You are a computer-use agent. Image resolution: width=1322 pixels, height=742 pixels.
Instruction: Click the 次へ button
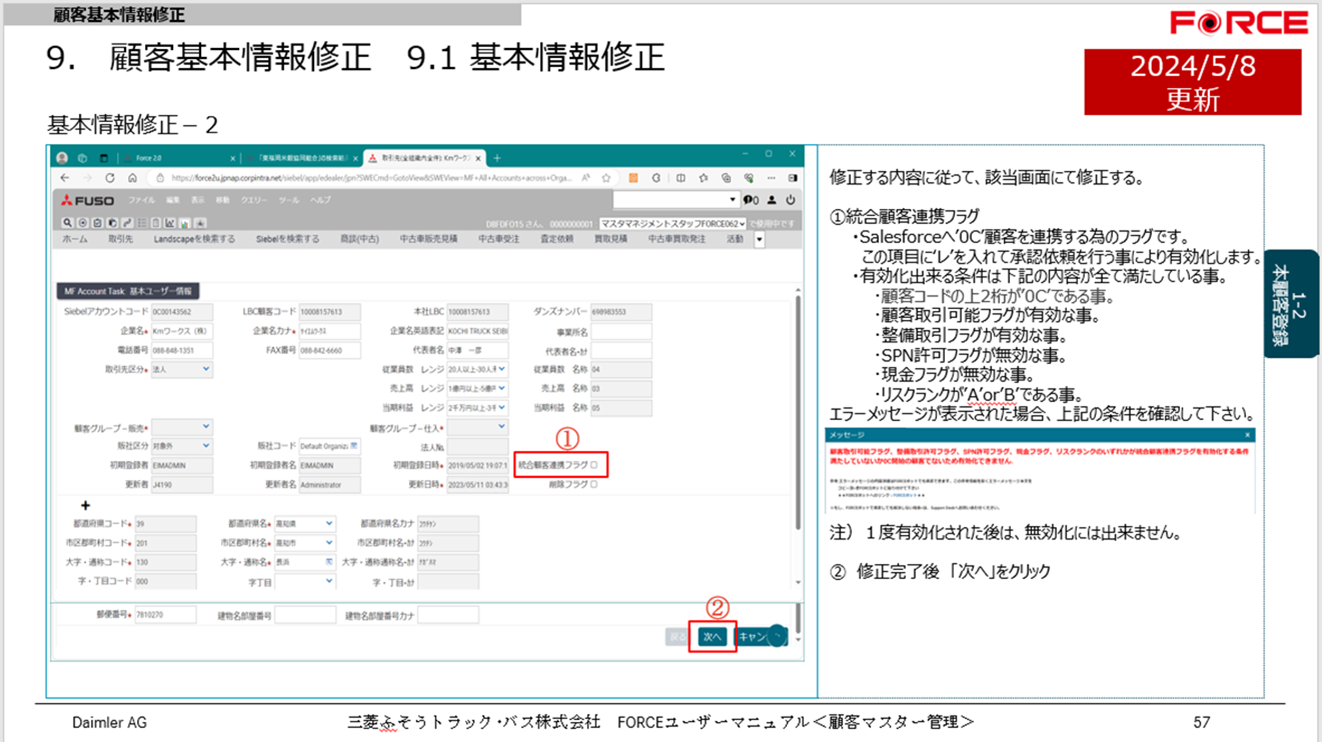pyautogui.click(x=712, y=636)
